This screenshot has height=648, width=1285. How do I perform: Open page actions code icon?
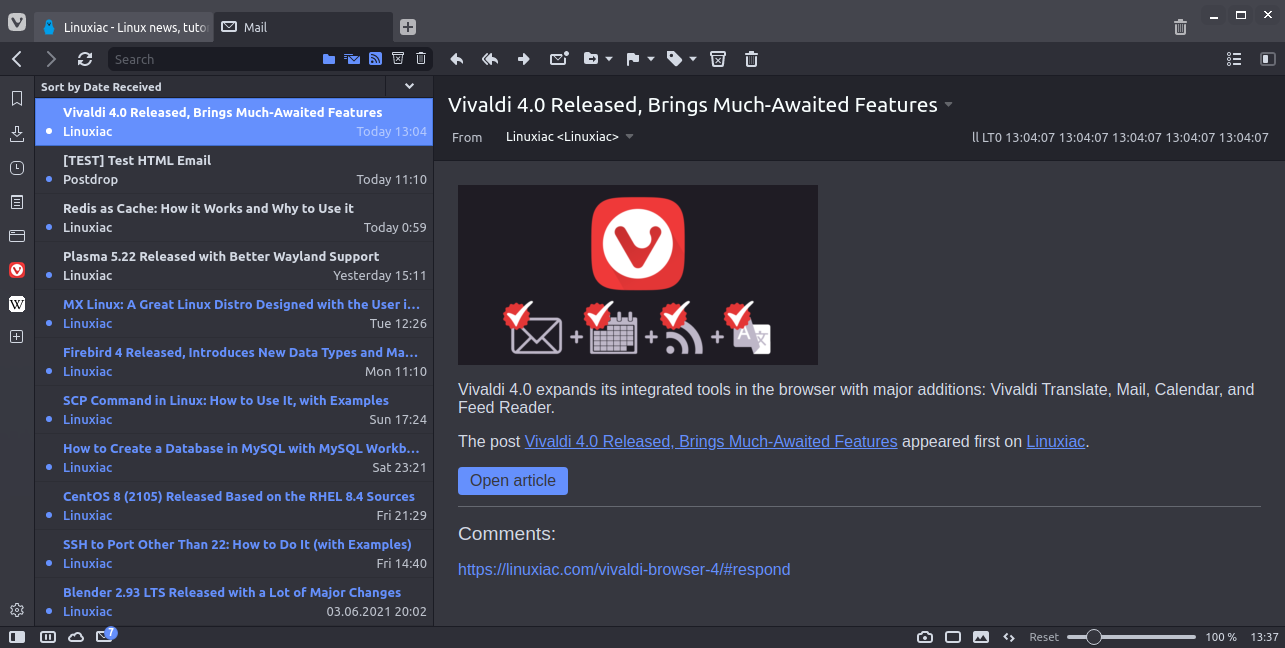(x=1009, y=637)
